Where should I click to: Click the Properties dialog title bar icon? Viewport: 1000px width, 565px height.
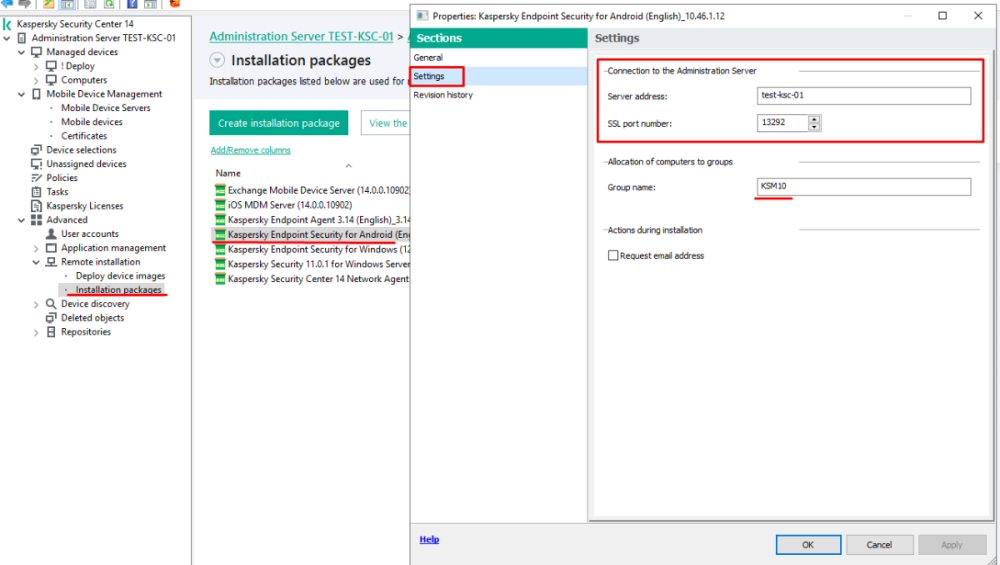point(422,16)
